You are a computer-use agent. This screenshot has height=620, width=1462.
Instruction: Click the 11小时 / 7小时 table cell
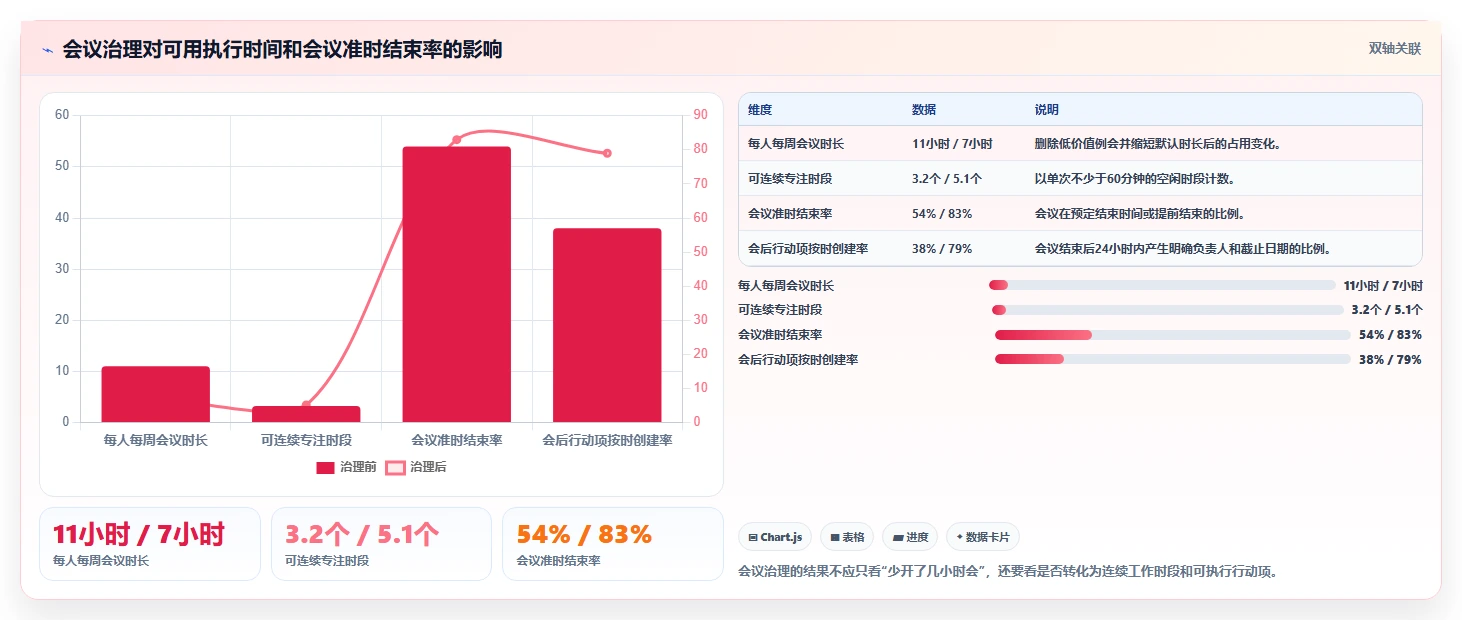[952, 144]
